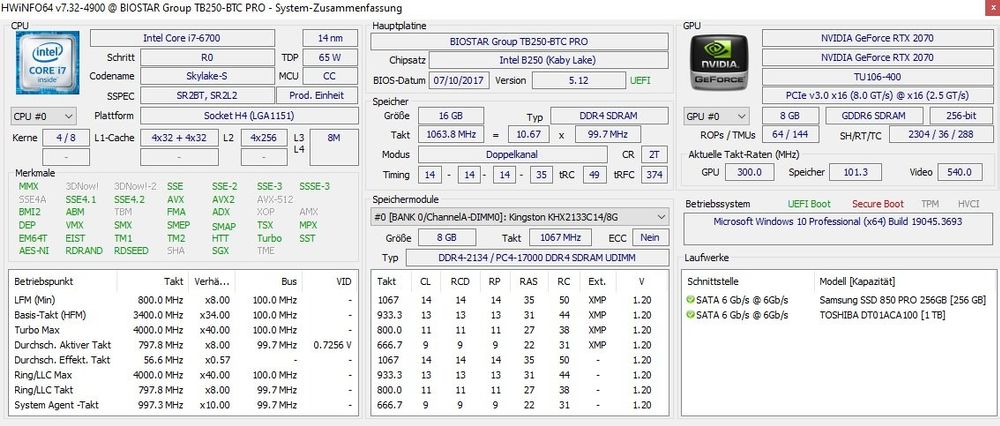Expand the memory module Kingston KHX2133C14/8G dropdown
The image size is (1000, 426).
(520, 217)
